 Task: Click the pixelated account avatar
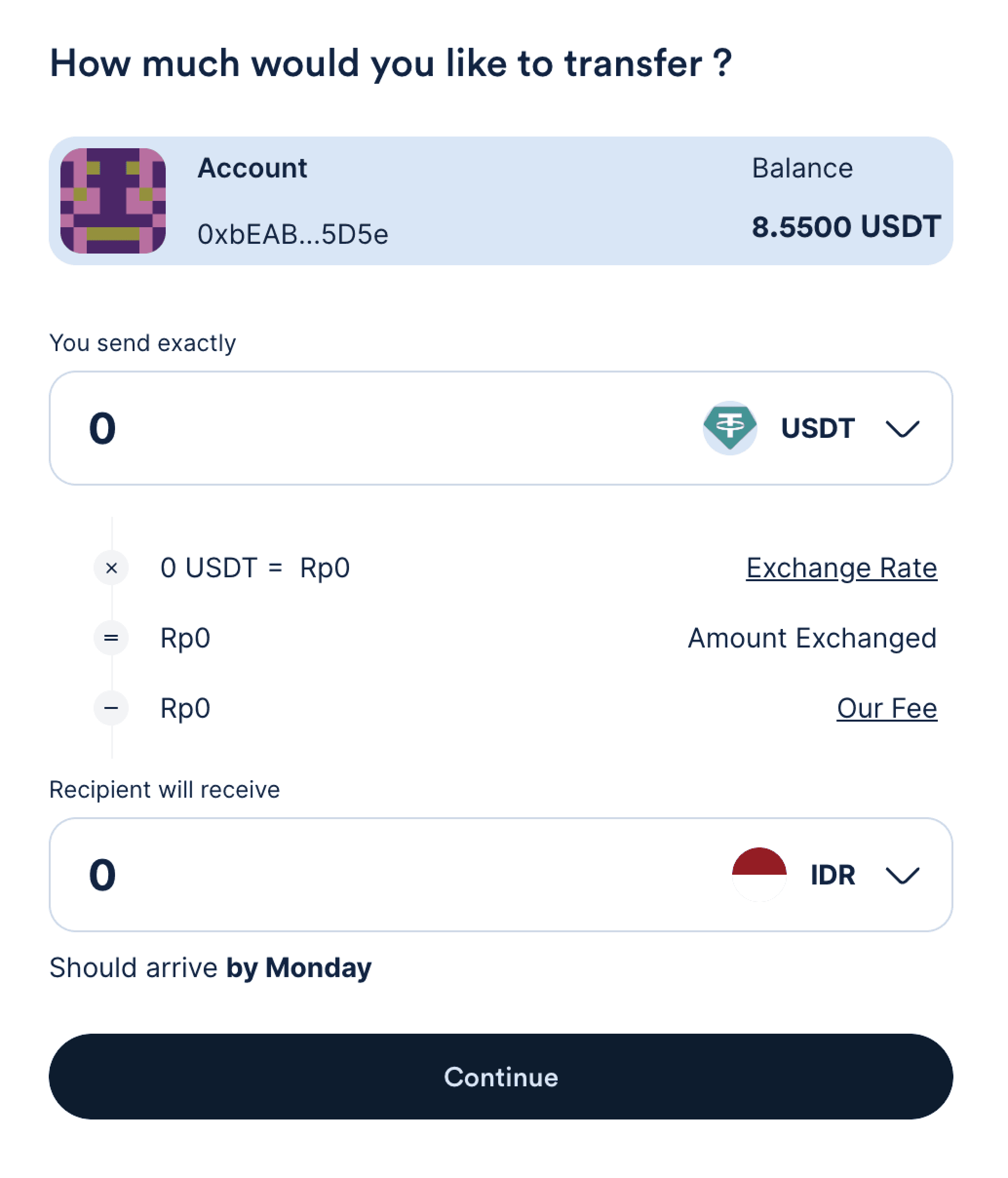[113, 201]
